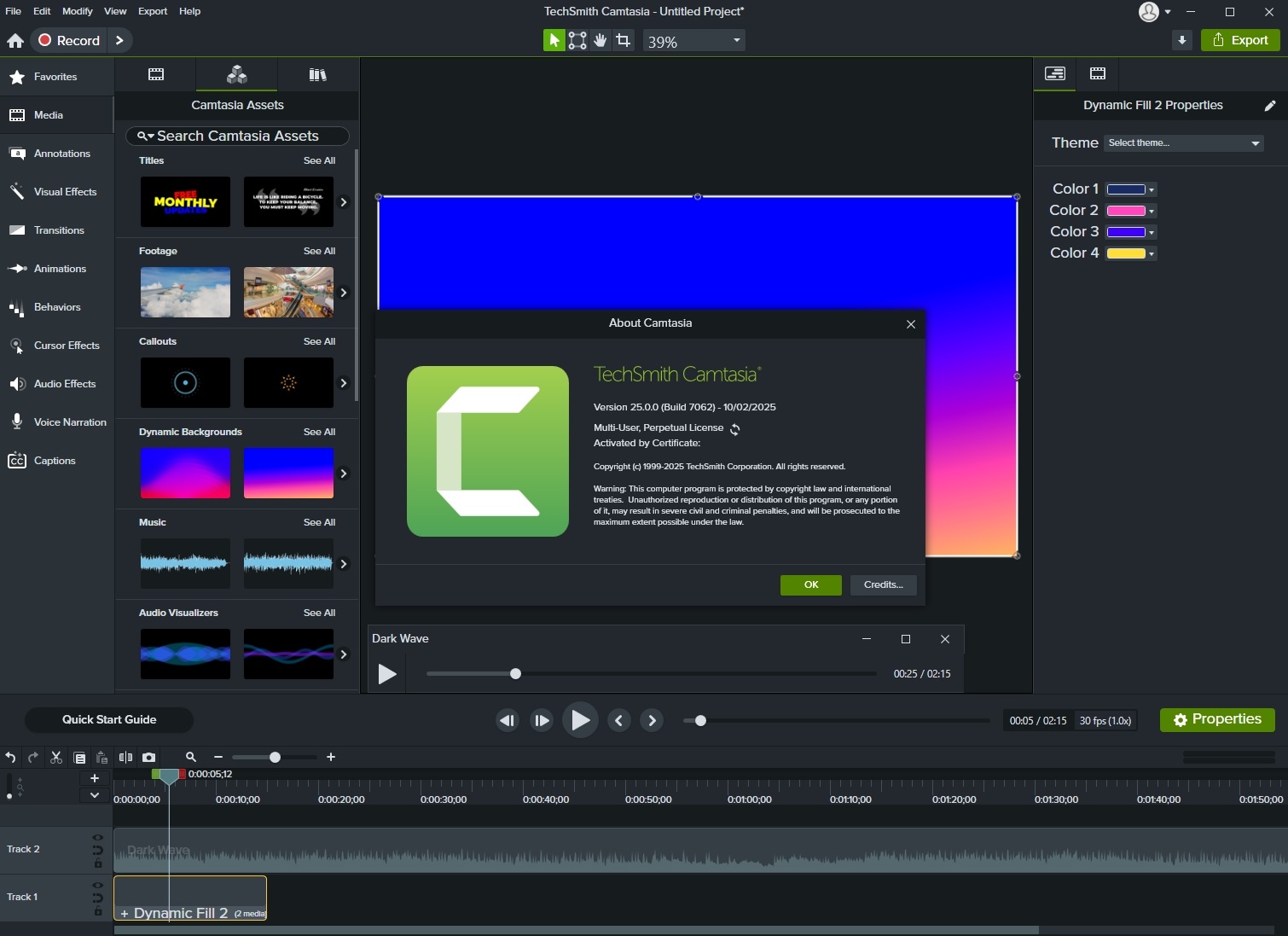
Task: Open the Modify menu
Action: pos(77,11)
